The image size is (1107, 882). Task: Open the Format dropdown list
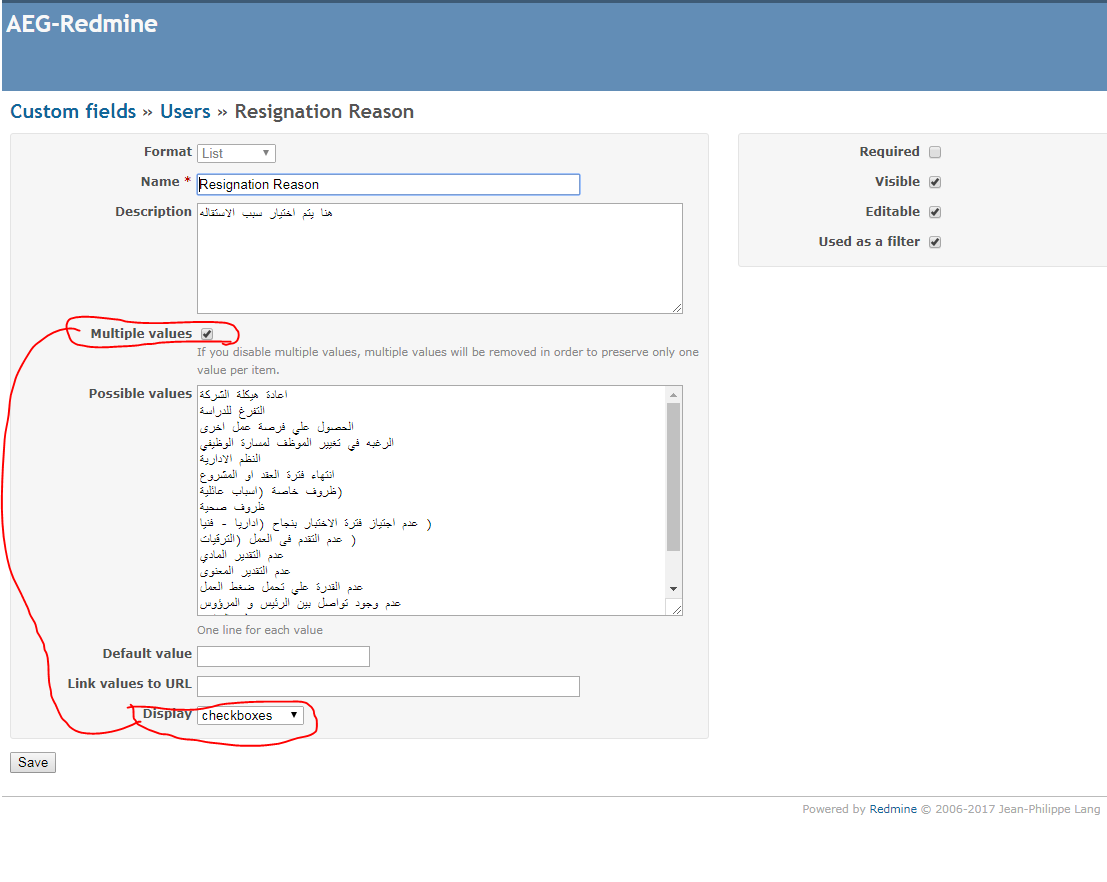pos(236,153)
